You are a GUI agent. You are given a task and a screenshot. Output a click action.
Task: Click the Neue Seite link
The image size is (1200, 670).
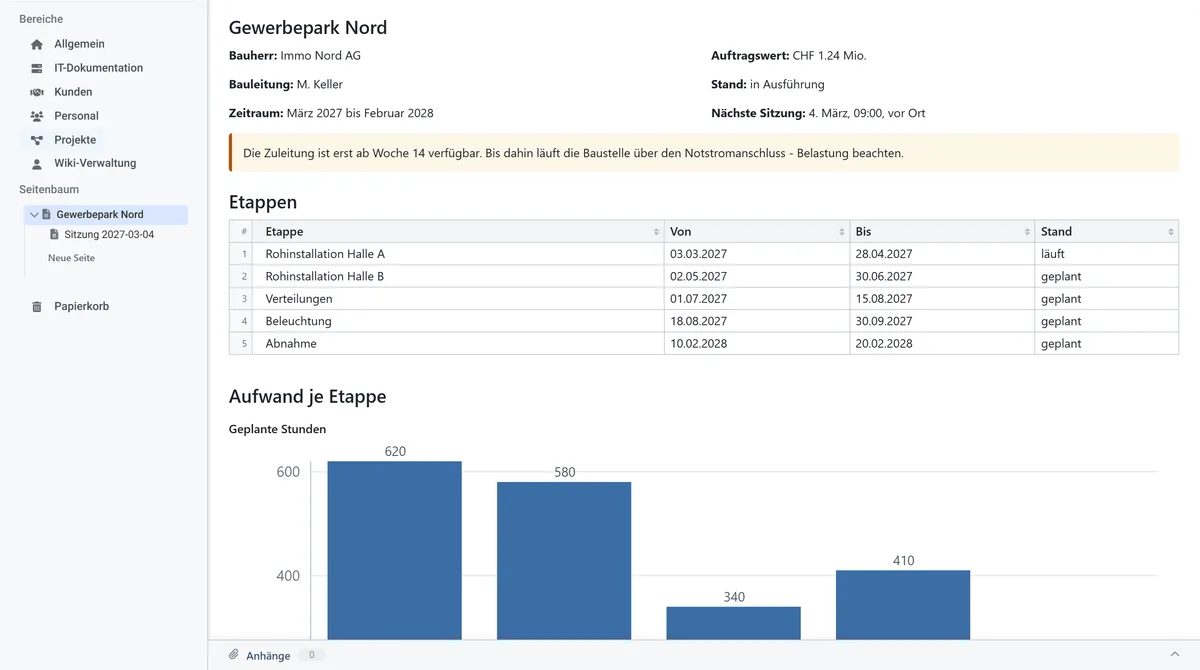(71, 258)
